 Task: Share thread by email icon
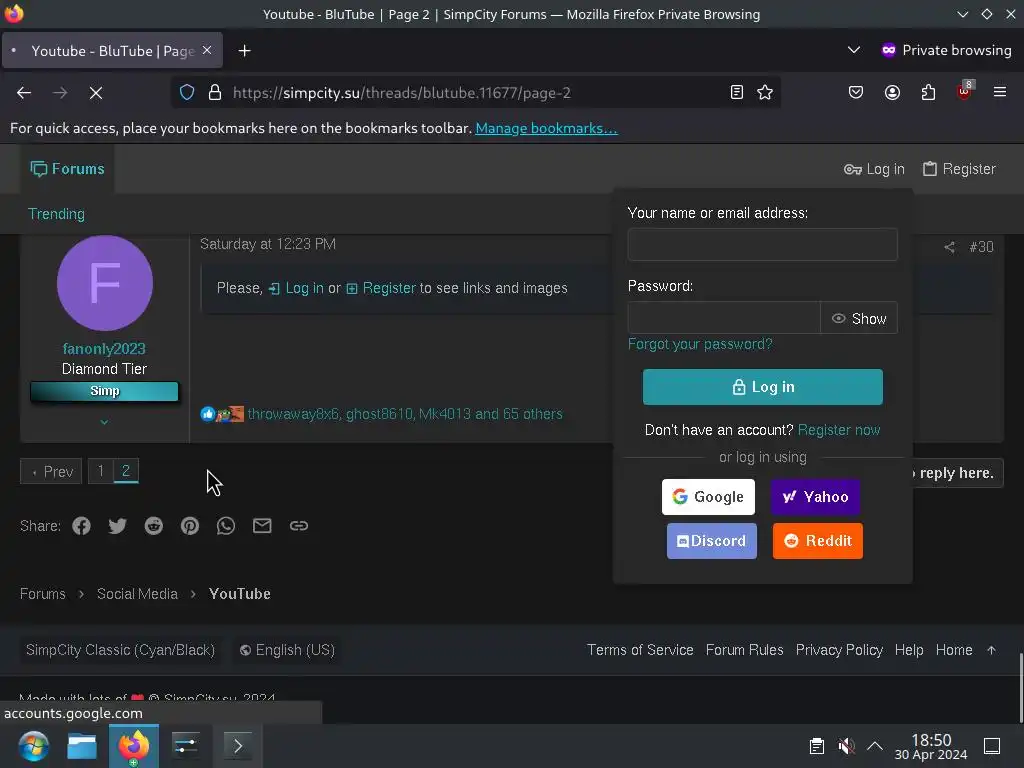click(x=262, y=526)
